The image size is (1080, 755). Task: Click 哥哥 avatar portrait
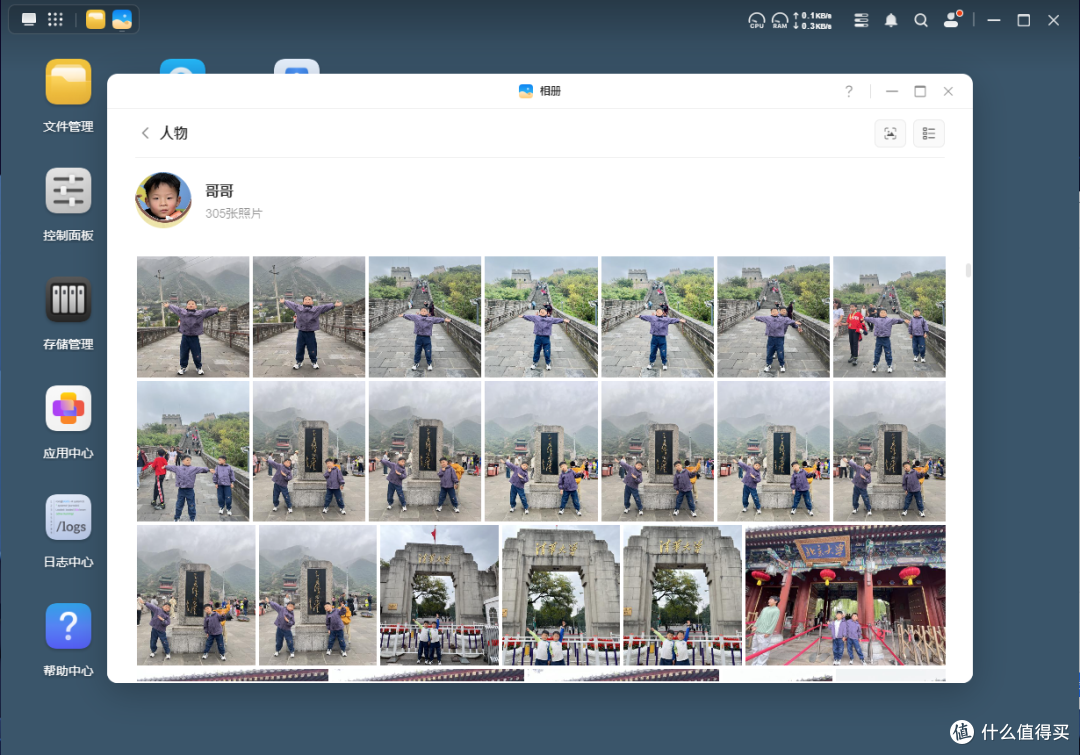163,200
